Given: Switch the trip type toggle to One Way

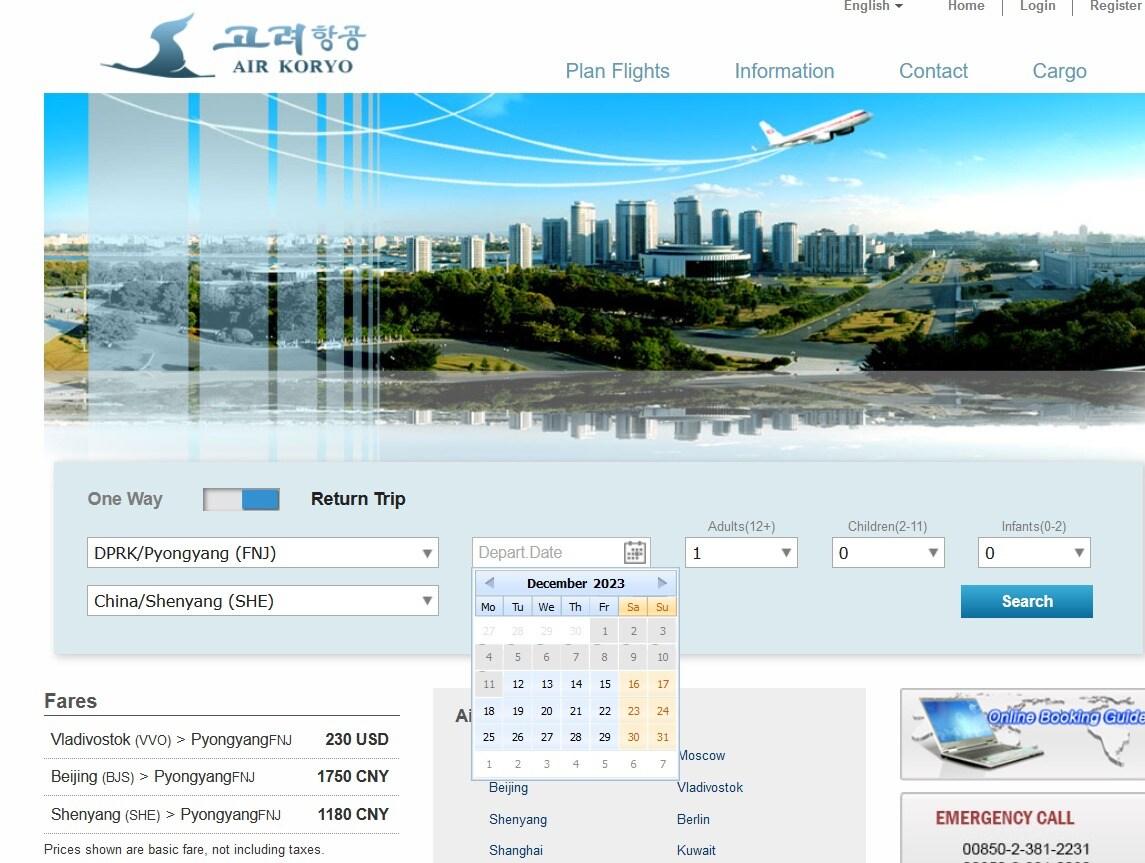Looking at the screenshot, I should pyautogui.click(x=220, y=498).
